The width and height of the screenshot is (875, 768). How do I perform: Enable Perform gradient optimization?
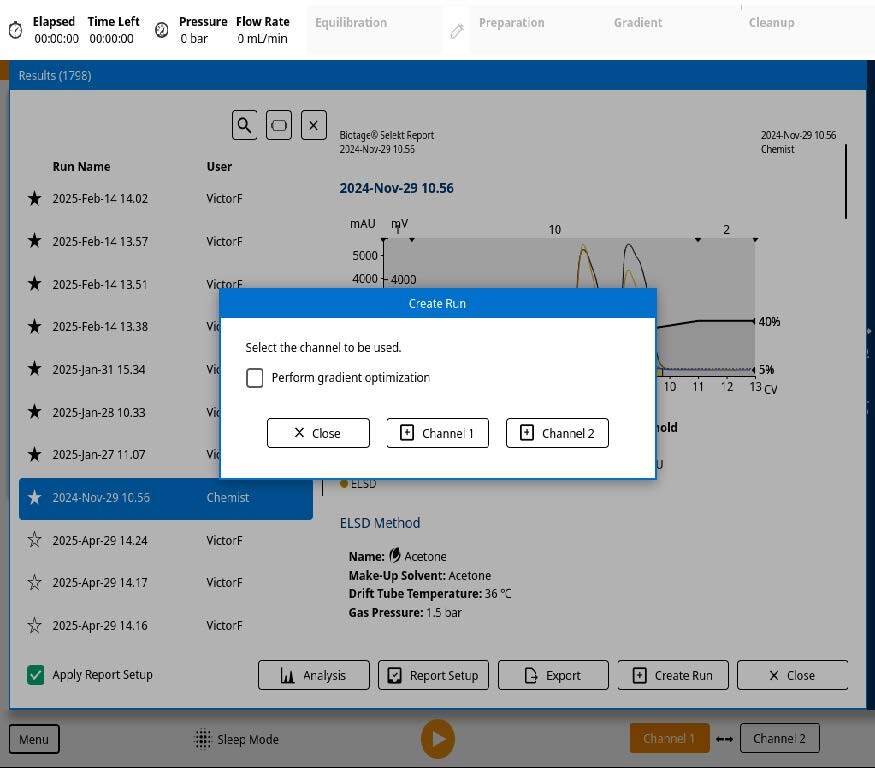(255, 378)
